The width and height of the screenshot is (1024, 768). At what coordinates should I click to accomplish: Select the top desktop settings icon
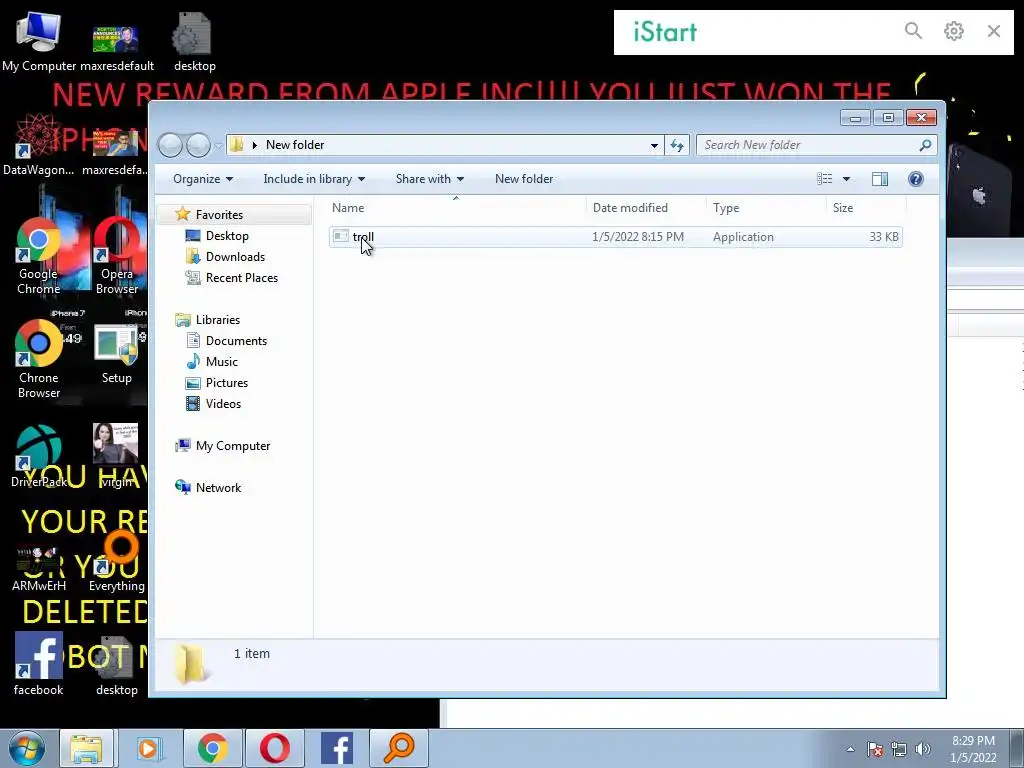194,40
